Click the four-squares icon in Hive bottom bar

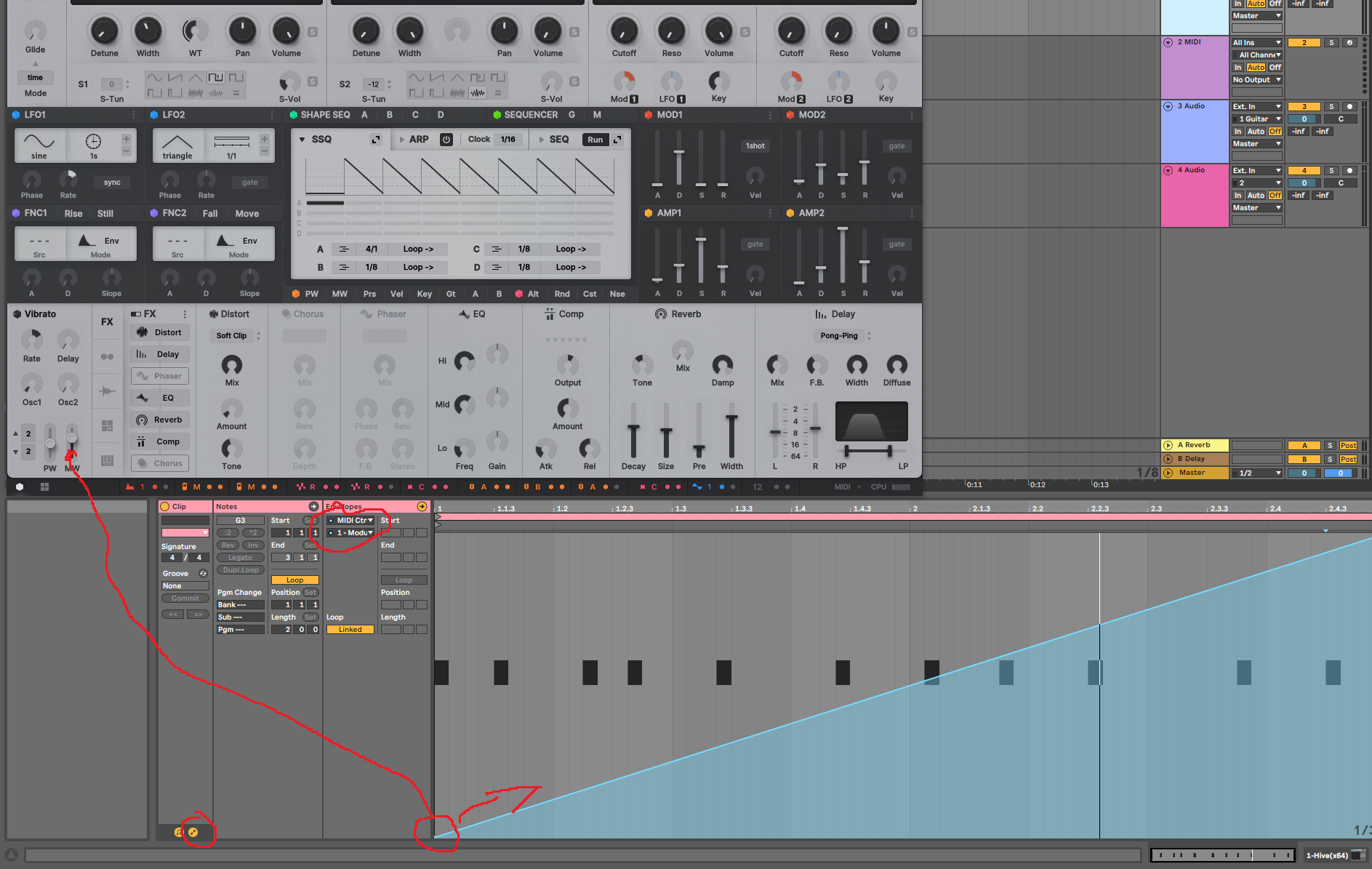tap(44, 486)
